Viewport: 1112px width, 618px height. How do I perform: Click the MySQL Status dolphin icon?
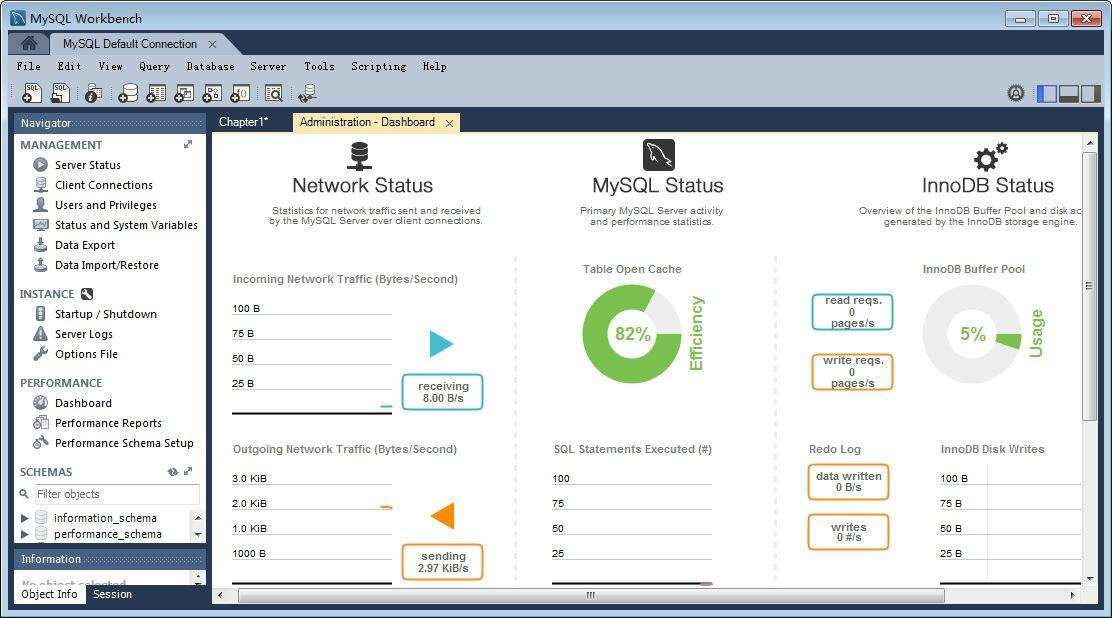click(659, 155)
